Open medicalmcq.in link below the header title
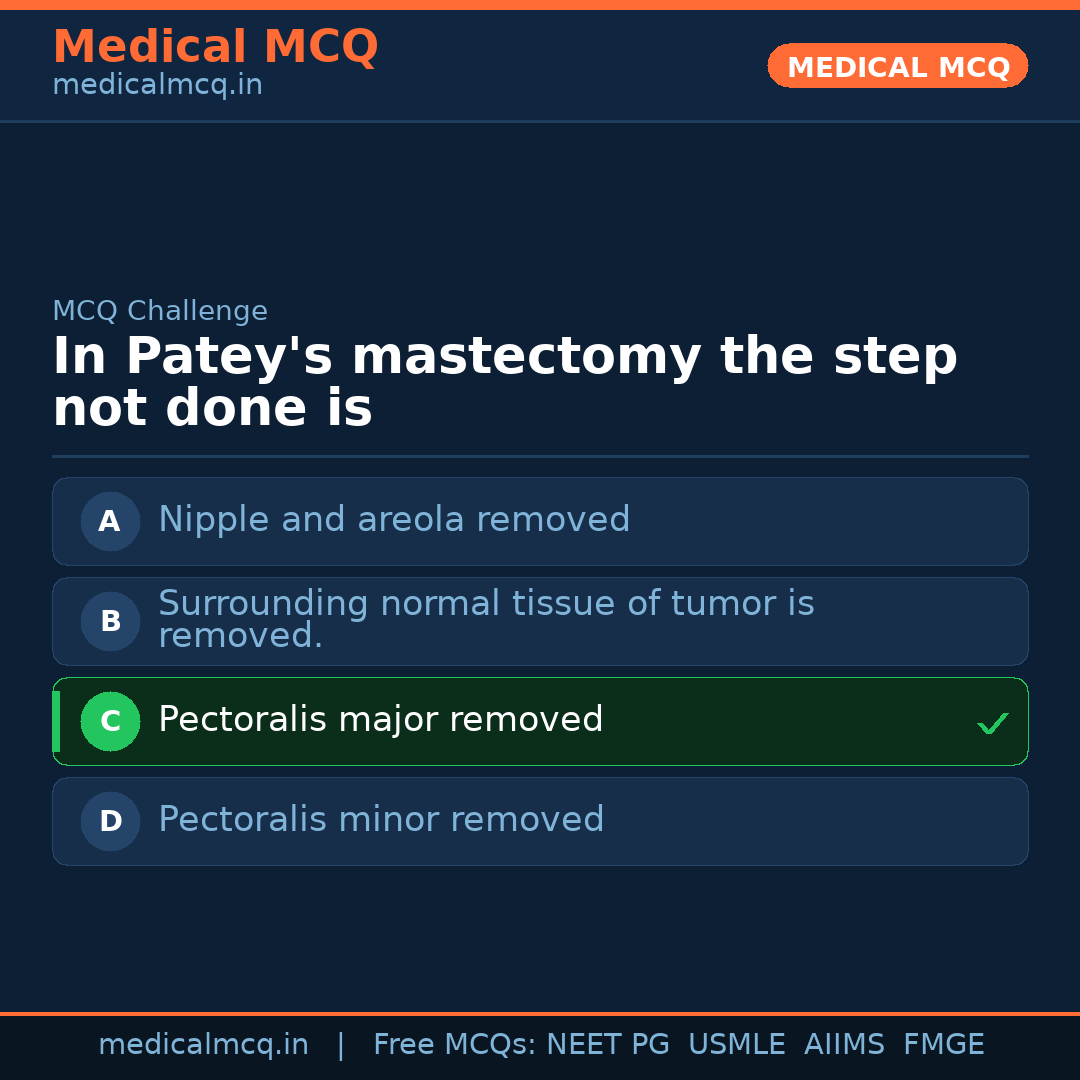Viewport: 1080px width, 1080px height. [157, 85]
